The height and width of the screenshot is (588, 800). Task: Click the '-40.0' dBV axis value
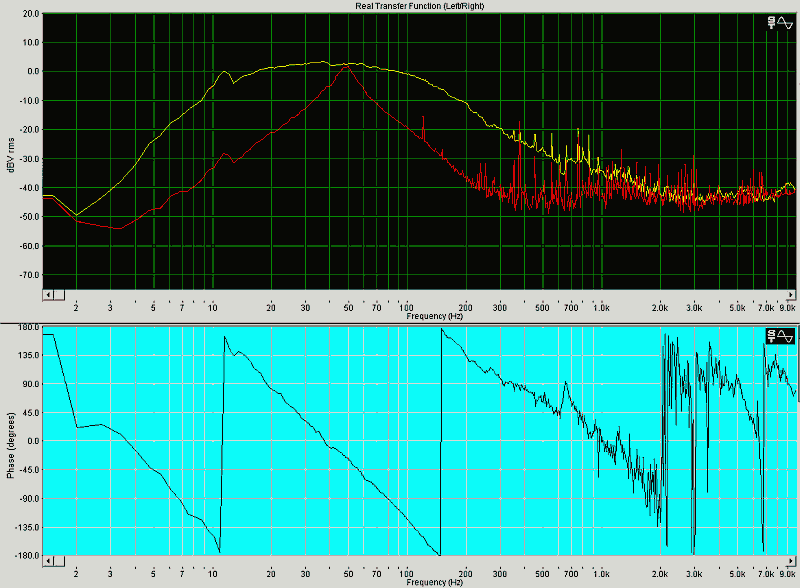30,188
